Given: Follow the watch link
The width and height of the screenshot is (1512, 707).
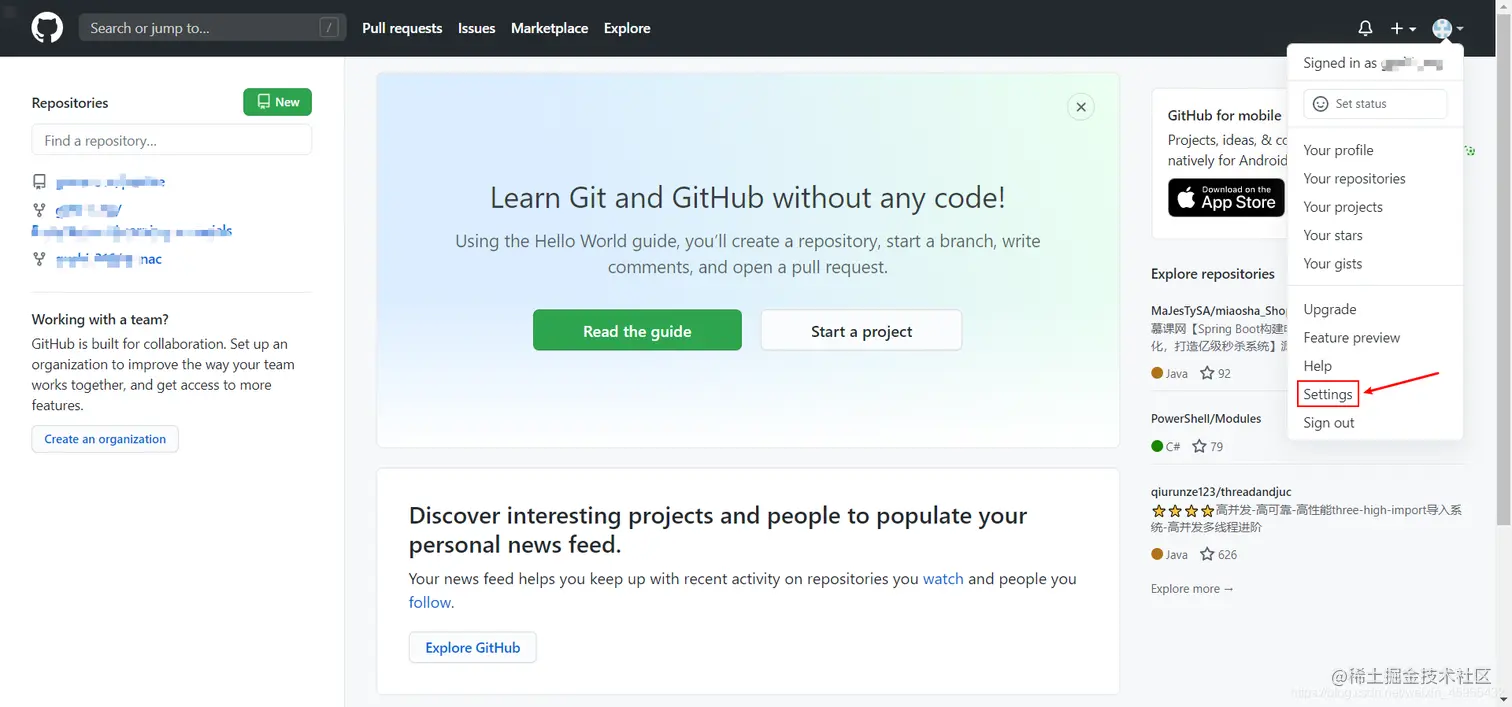Looking at the screenshot, I should (x=943, y=578).
